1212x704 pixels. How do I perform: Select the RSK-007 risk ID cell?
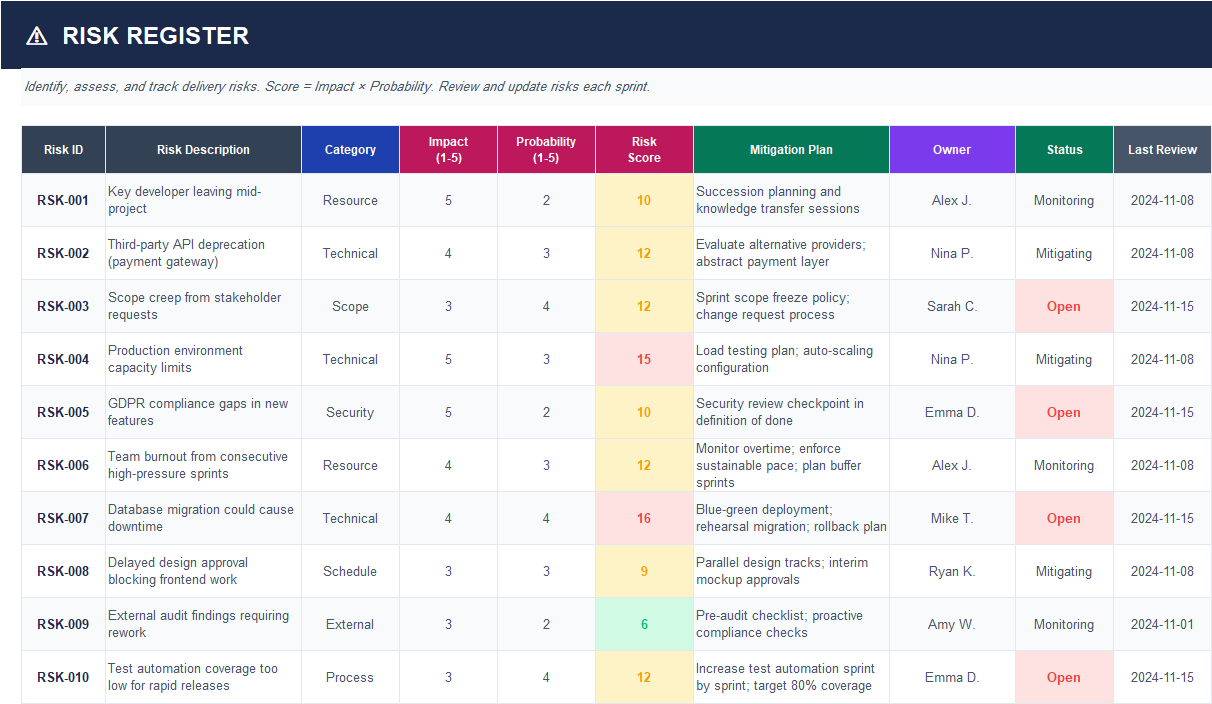62,518
